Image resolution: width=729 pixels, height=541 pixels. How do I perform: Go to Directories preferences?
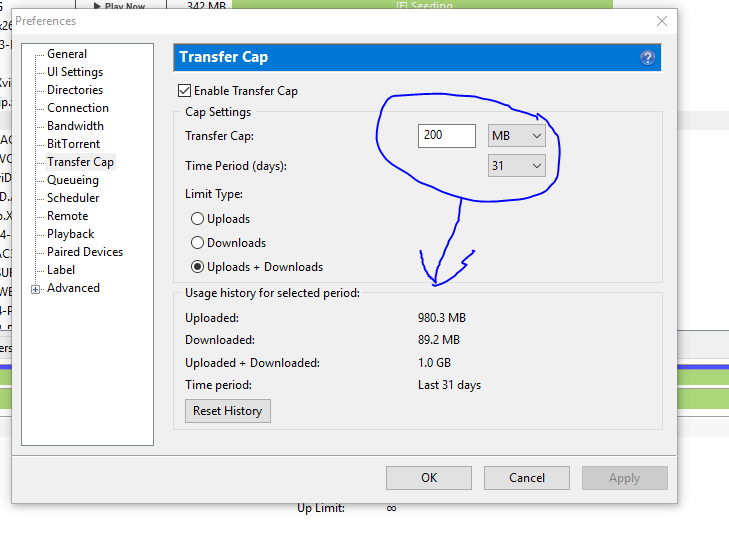pos(75,90)
